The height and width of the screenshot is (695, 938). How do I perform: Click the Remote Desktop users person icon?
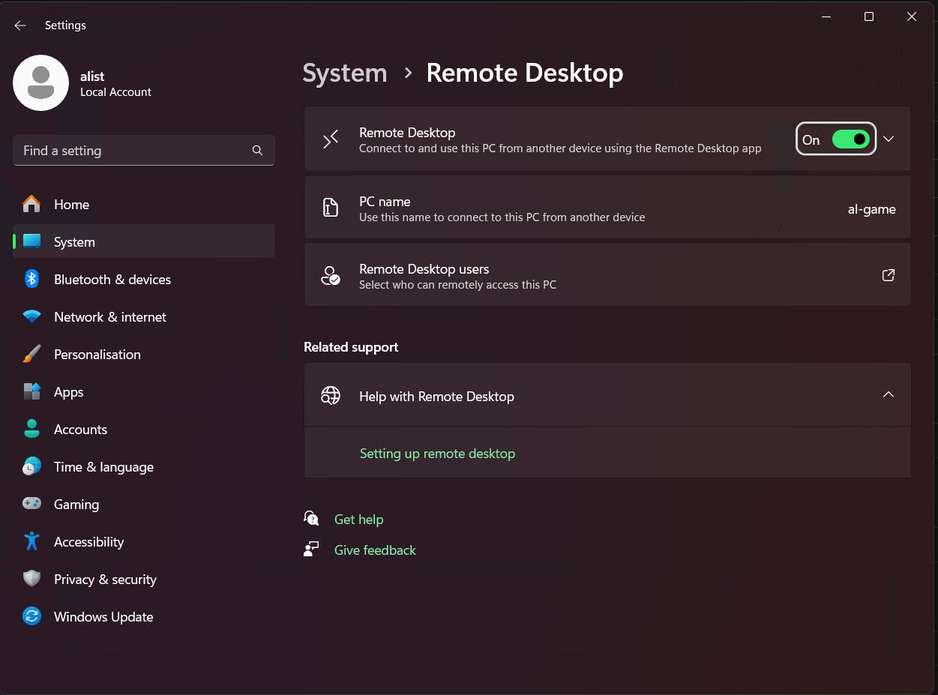tap(331, 276)
